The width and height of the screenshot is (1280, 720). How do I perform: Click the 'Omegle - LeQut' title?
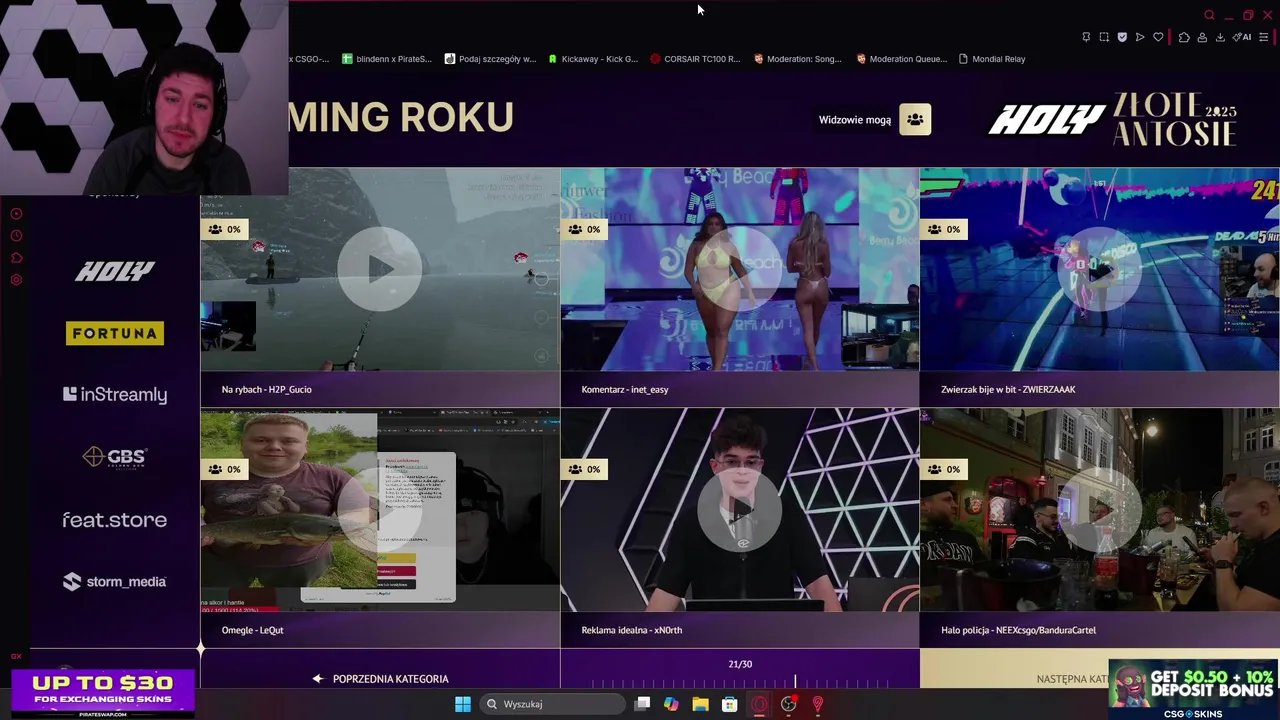pyautogui.click(x=252, y=630)
